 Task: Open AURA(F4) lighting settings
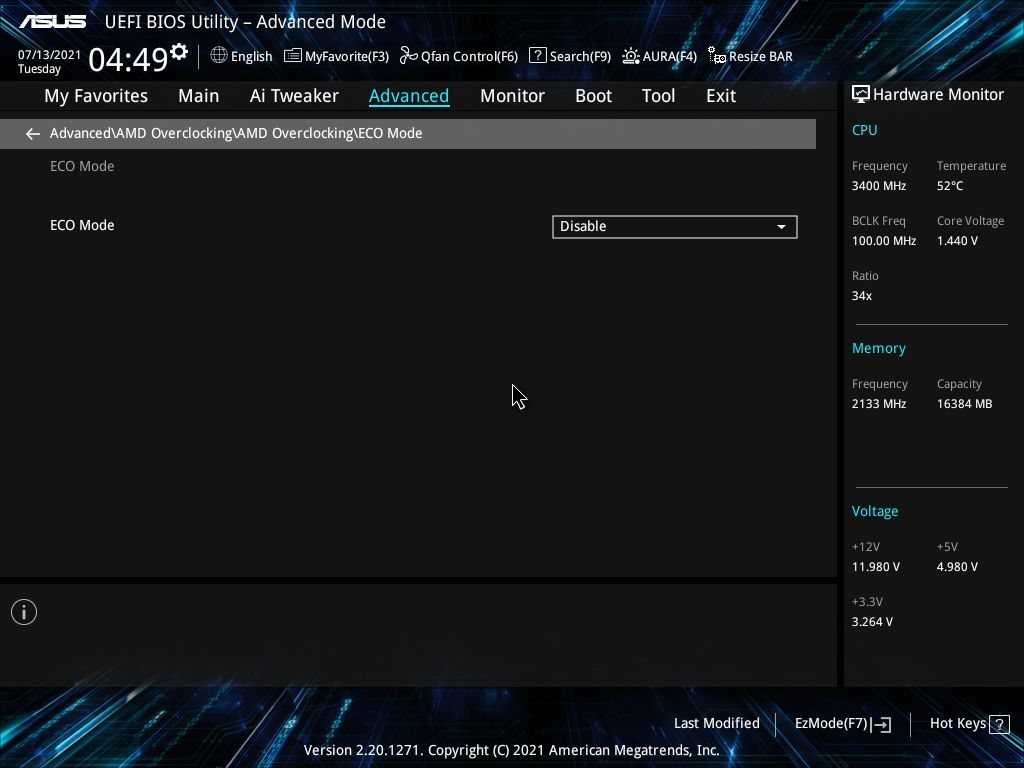point(659,56)
